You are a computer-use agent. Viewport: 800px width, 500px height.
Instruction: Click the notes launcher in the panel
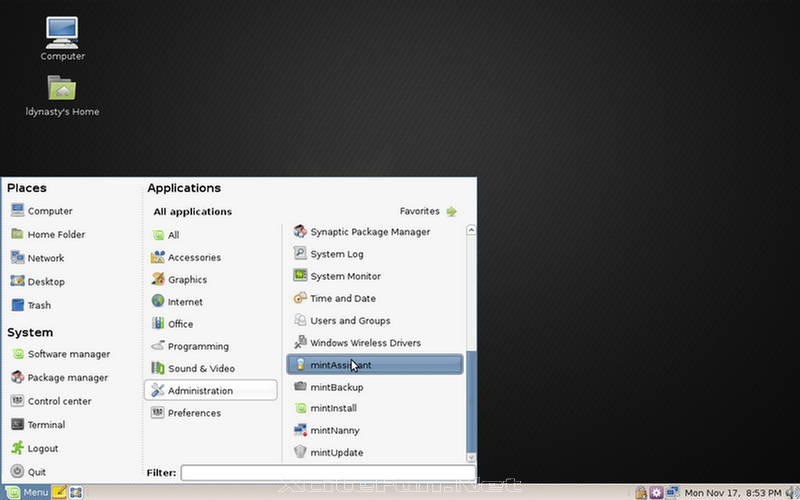(x=59, y=492)
